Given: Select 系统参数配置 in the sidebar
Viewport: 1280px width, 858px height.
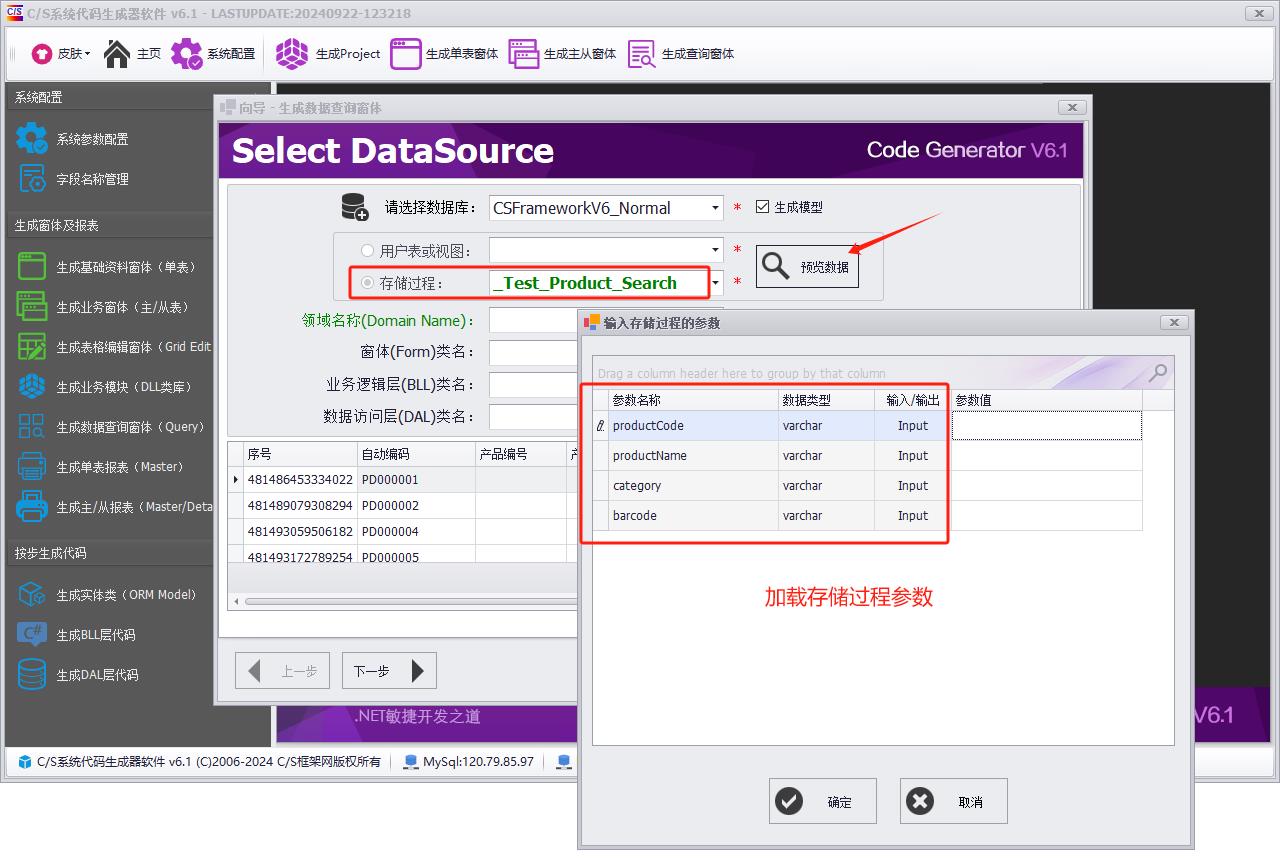Looking at the screenshot, I should [x=92, y=139].
